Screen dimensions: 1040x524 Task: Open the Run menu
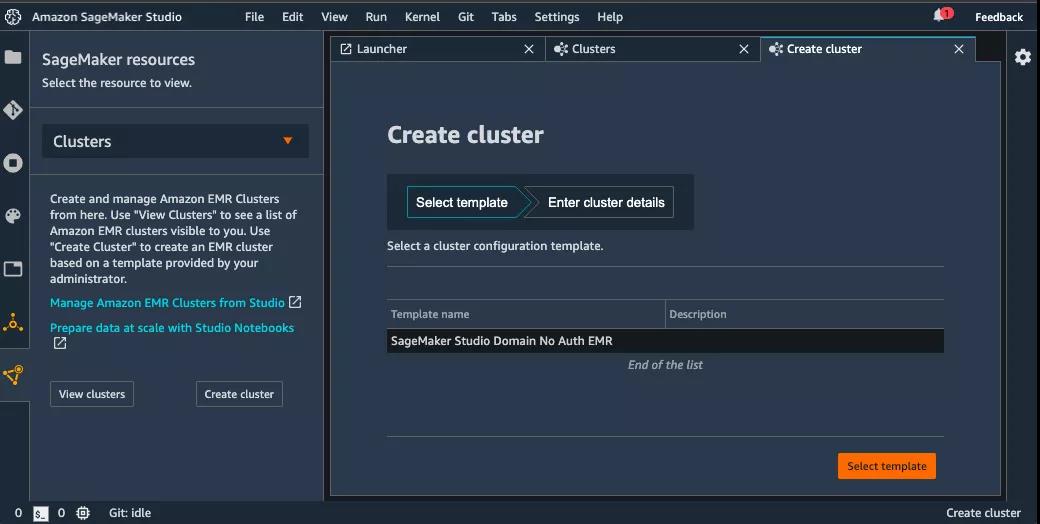376,17
